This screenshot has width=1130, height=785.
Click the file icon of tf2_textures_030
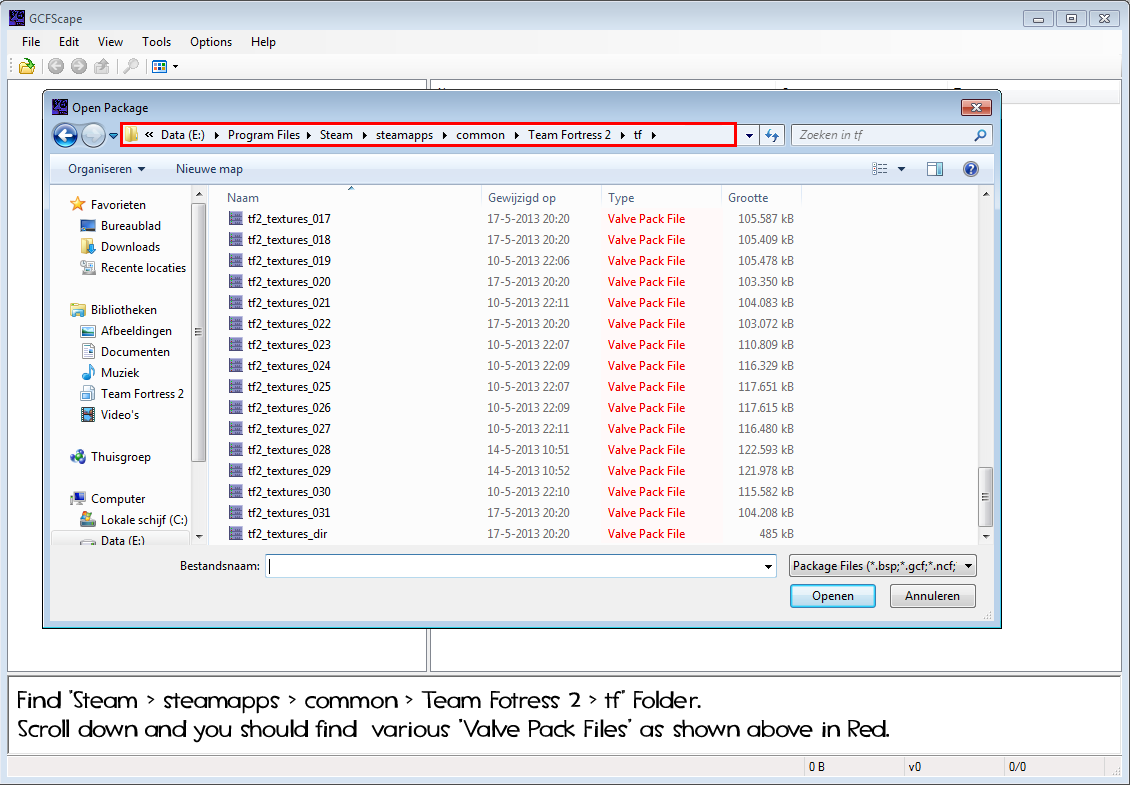pos(236,492)
